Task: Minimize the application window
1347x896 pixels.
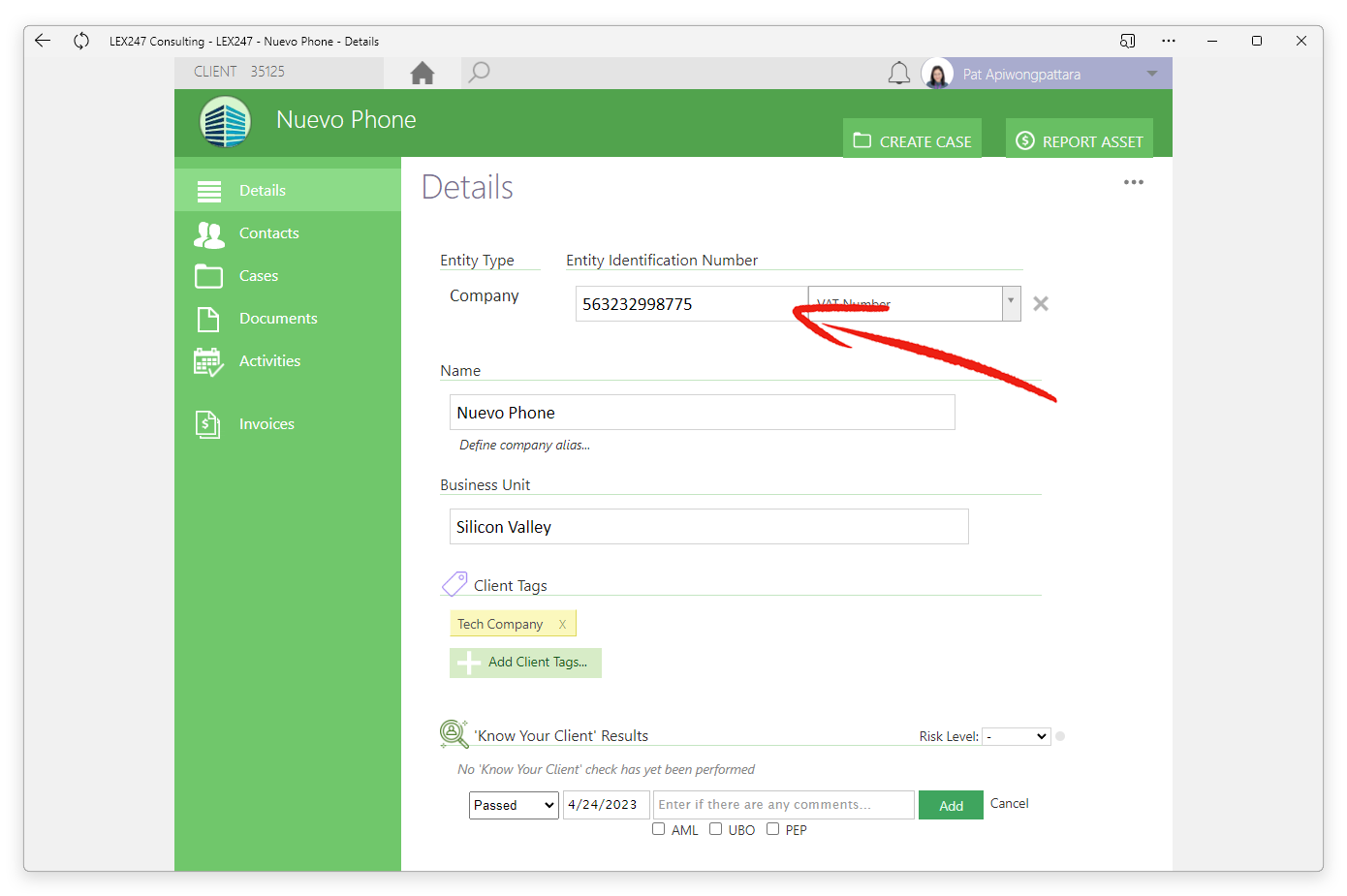Action: (1211, 41)
